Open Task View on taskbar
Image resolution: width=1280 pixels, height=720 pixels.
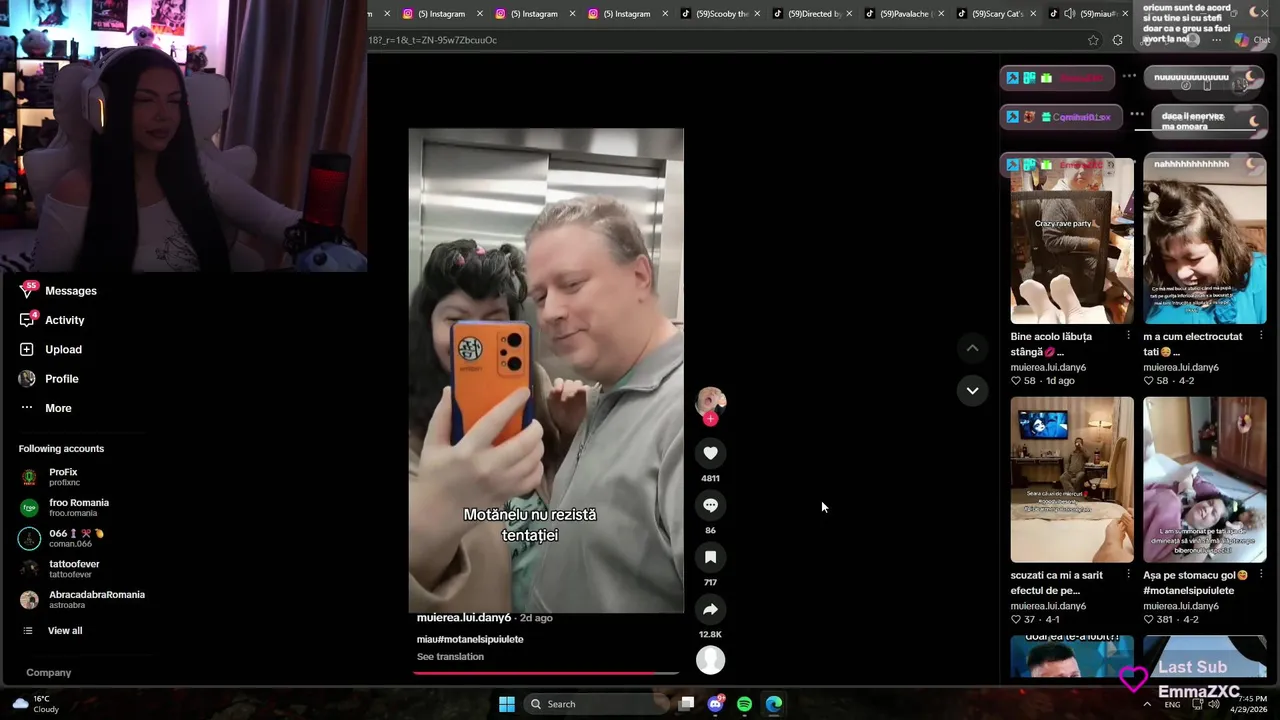coord(686,704)
